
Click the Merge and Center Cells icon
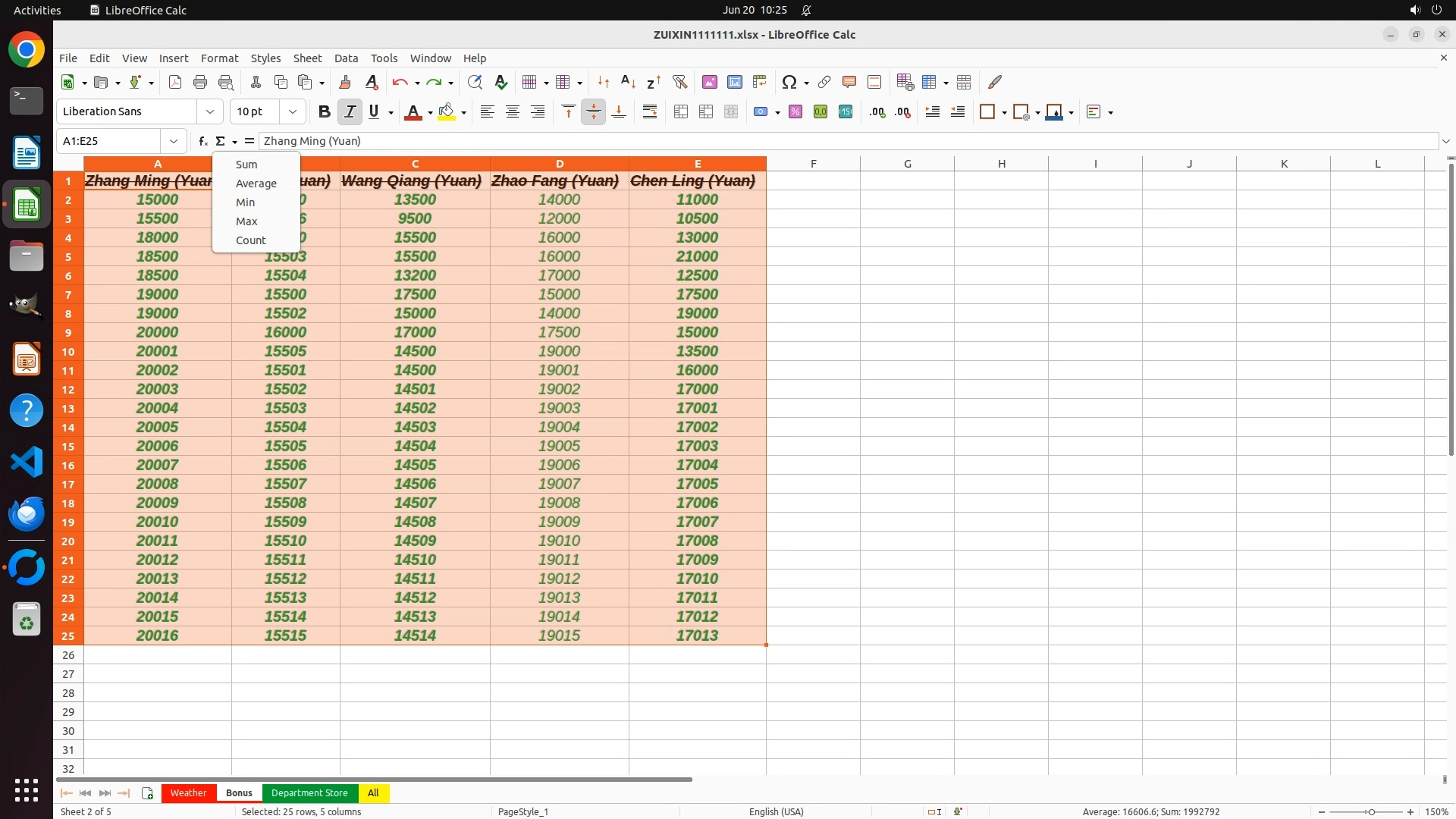click(681, 111)
